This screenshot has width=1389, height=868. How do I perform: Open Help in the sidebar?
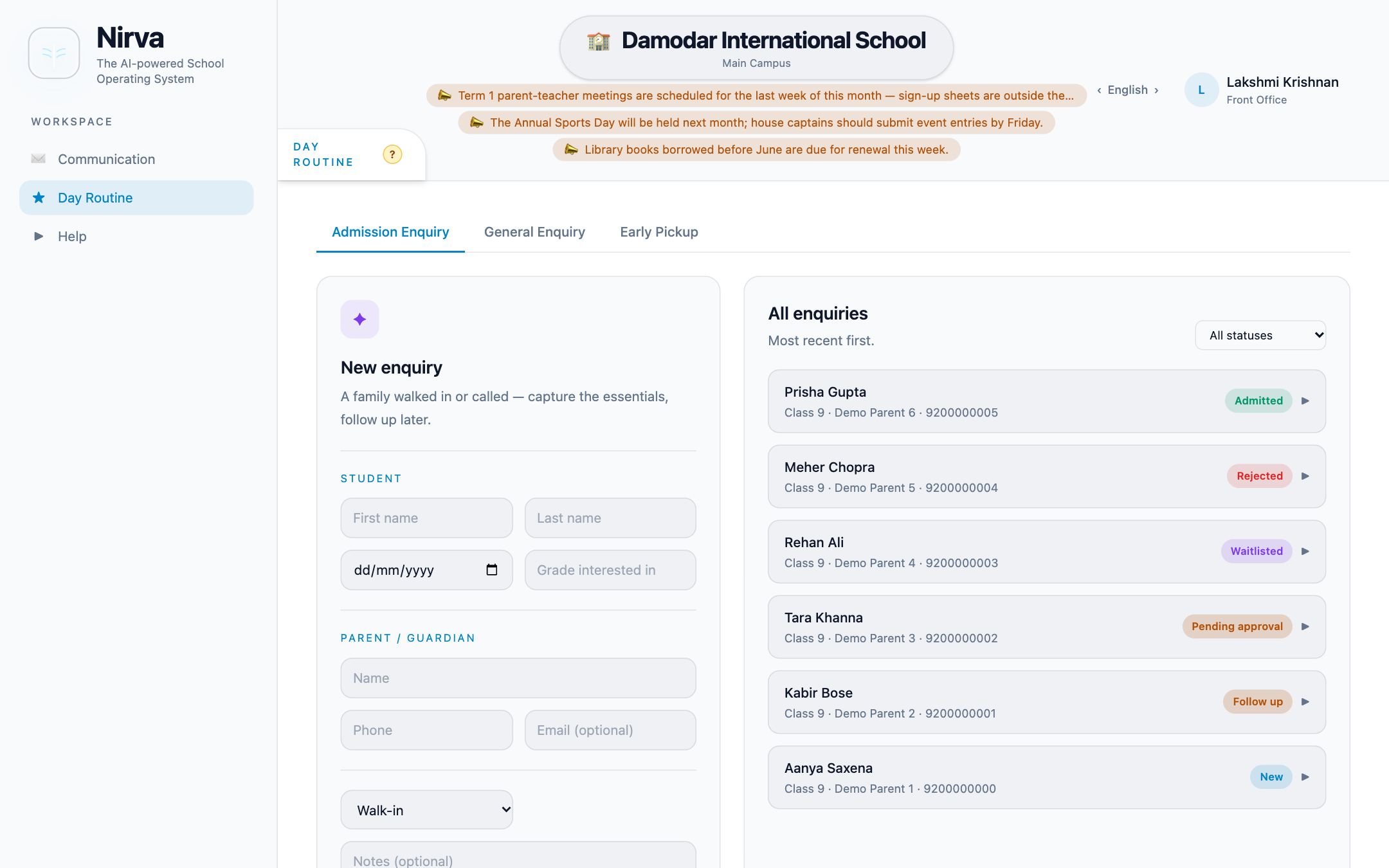136,236
